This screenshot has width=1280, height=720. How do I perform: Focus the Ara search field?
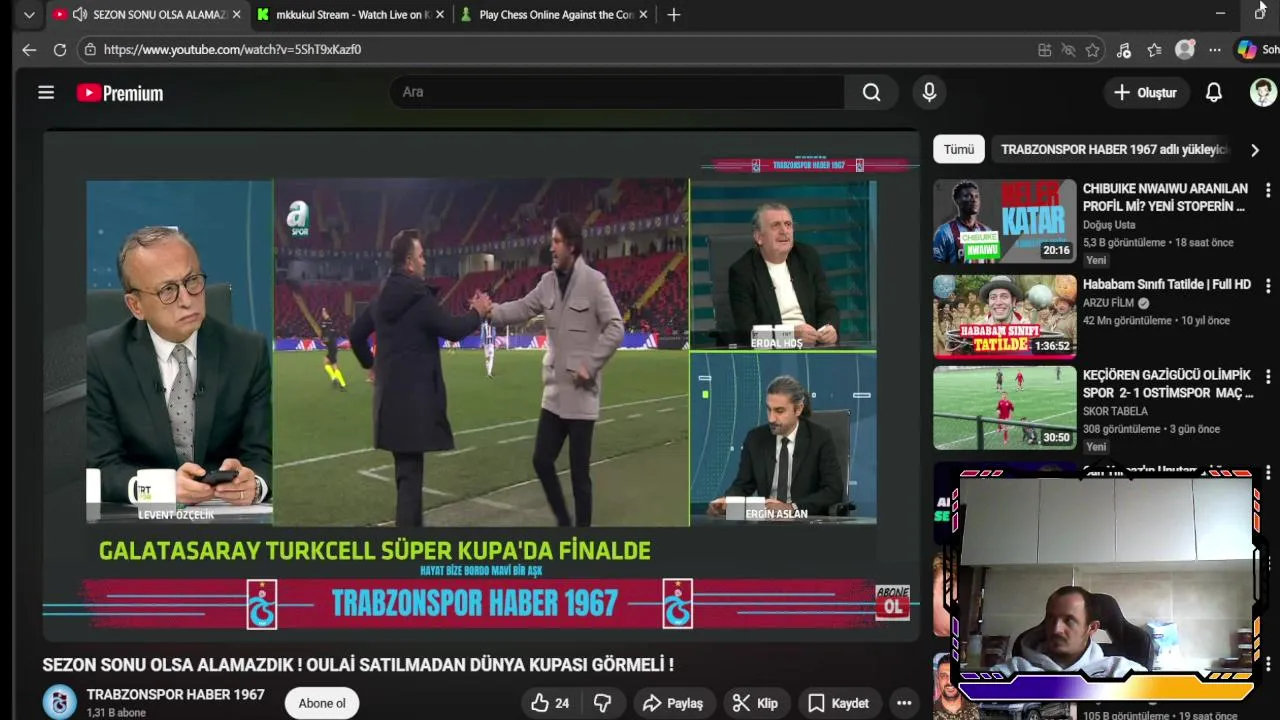(616, 92)
